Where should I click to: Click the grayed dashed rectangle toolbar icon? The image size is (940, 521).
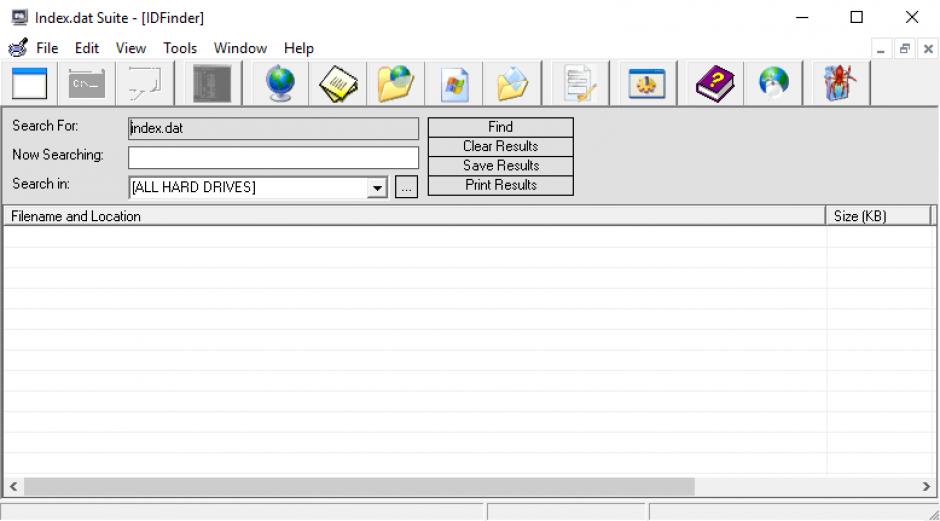[x=145, y=83]
